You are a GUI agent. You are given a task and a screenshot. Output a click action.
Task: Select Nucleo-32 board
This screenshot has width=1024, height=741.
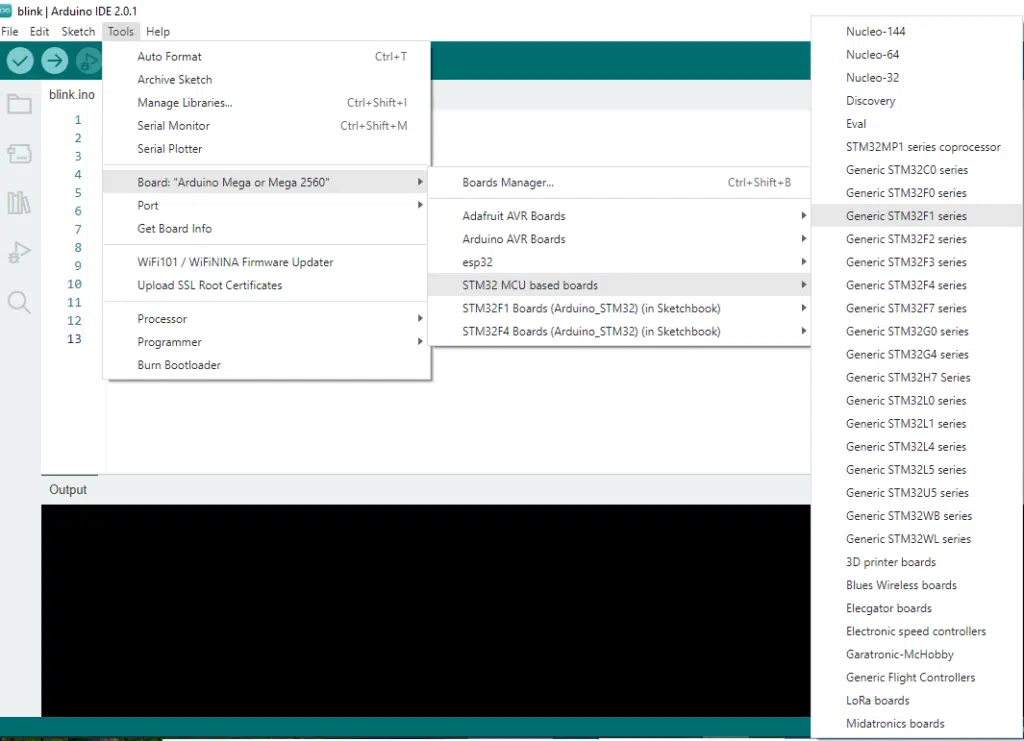917,78
